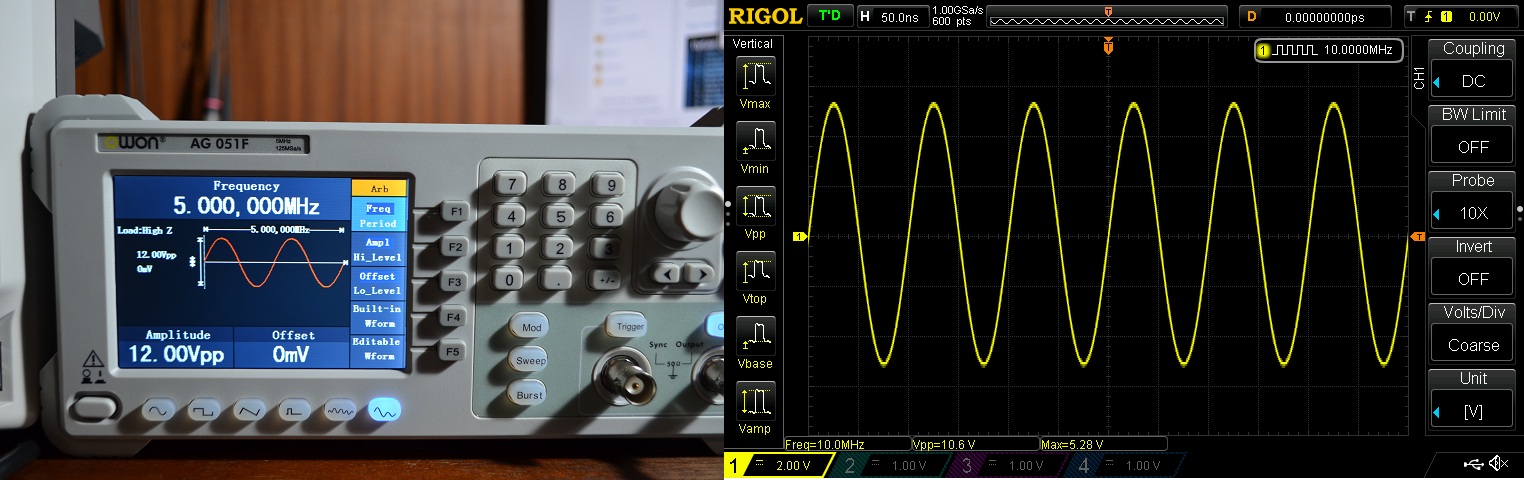Toggle the BW Limit OFF setting

(x=1473, y=146)
